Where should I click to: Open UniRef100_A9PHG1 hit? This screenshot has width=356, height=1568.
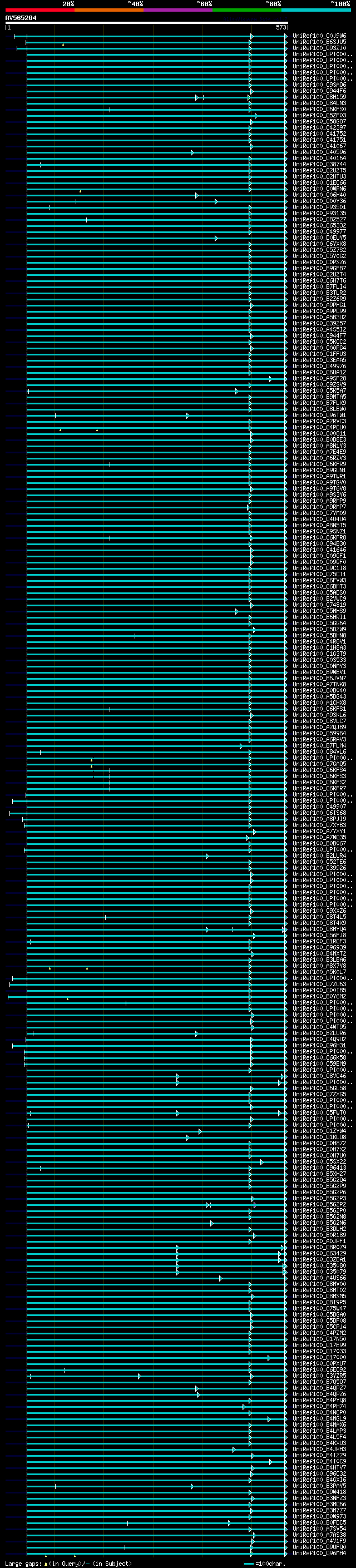pos(319,305)
